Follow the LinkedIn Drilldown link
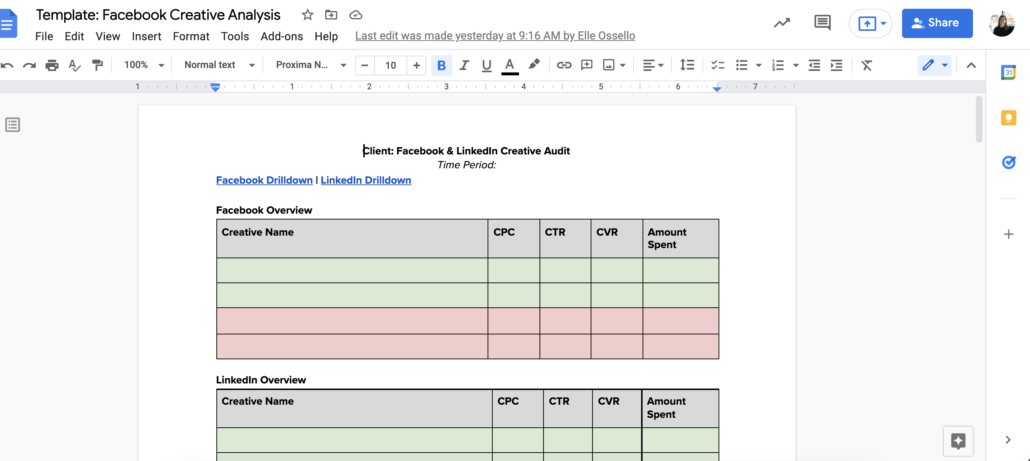The image size is (1030, 461). pyautogui.click(x=366, y=180)
